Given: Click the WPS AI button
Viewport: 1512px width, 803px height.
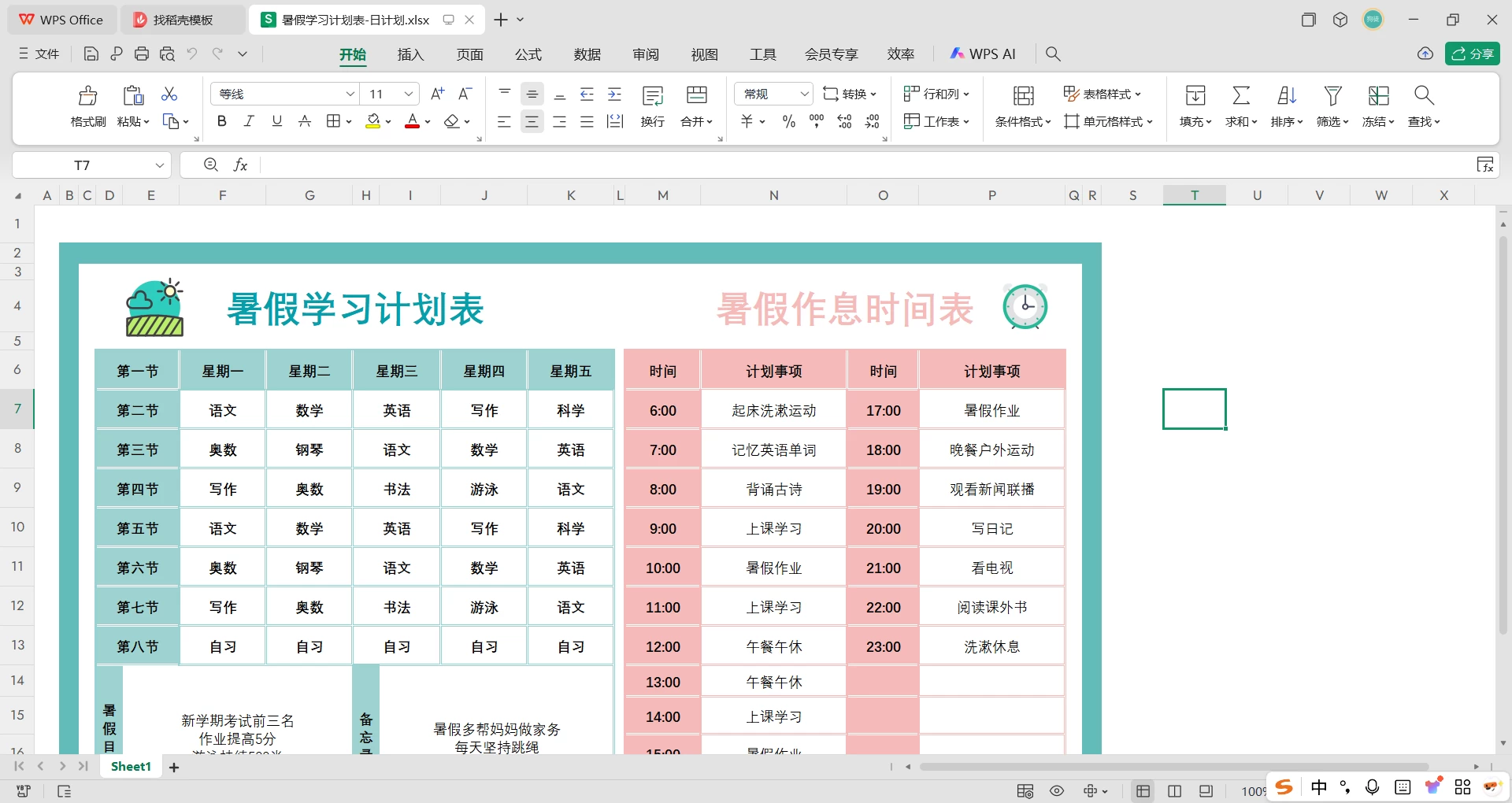Looking at the screenshot, I should tap(982, 54).
